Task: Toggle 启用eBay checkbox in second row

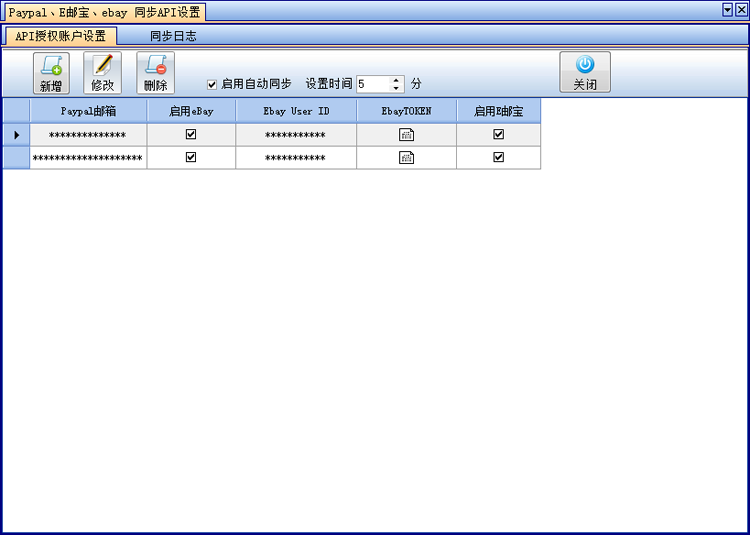Action: pos(191,157)
